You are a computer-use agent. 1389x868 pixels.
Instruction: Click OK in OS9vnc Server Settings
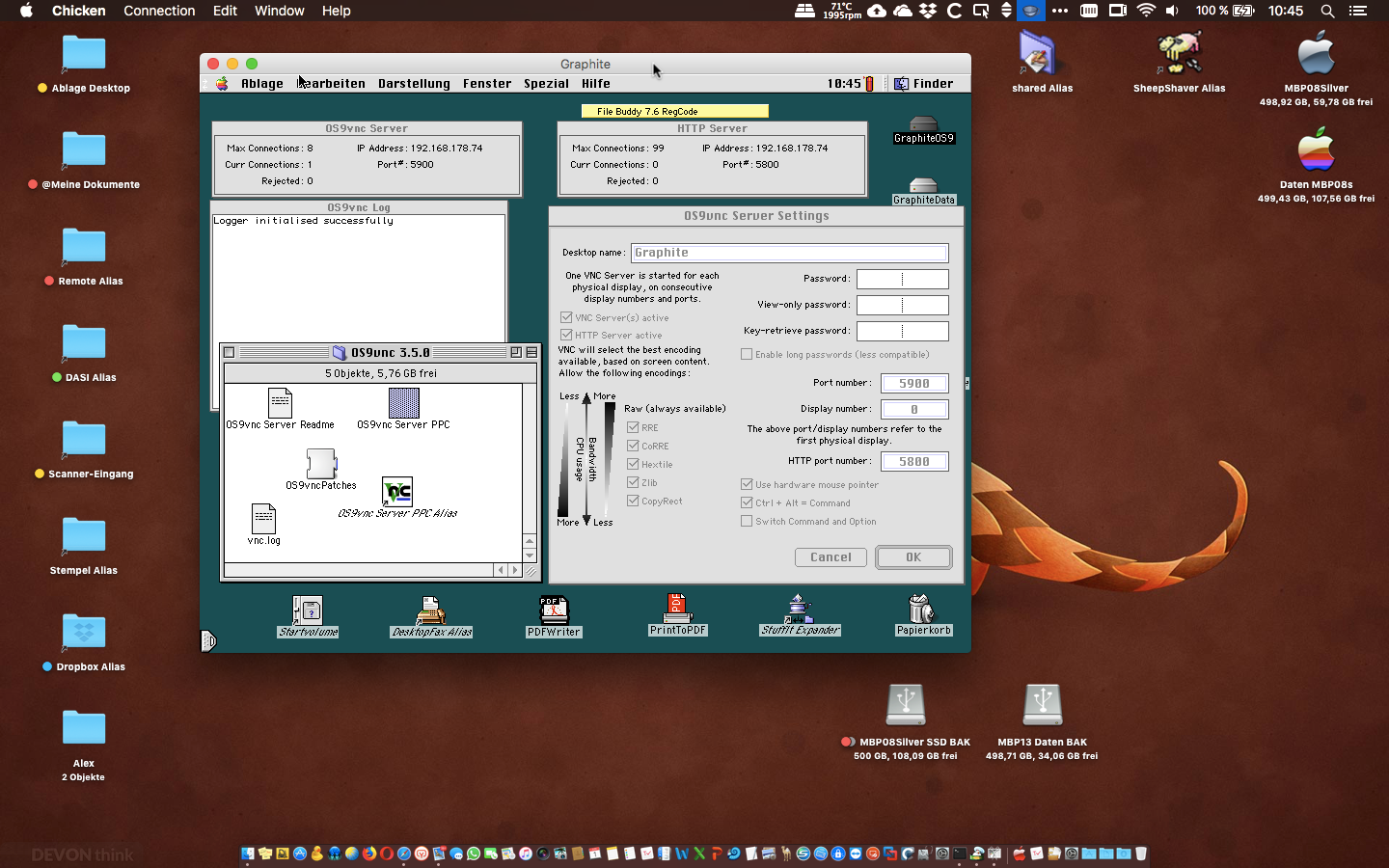[913, 557]
